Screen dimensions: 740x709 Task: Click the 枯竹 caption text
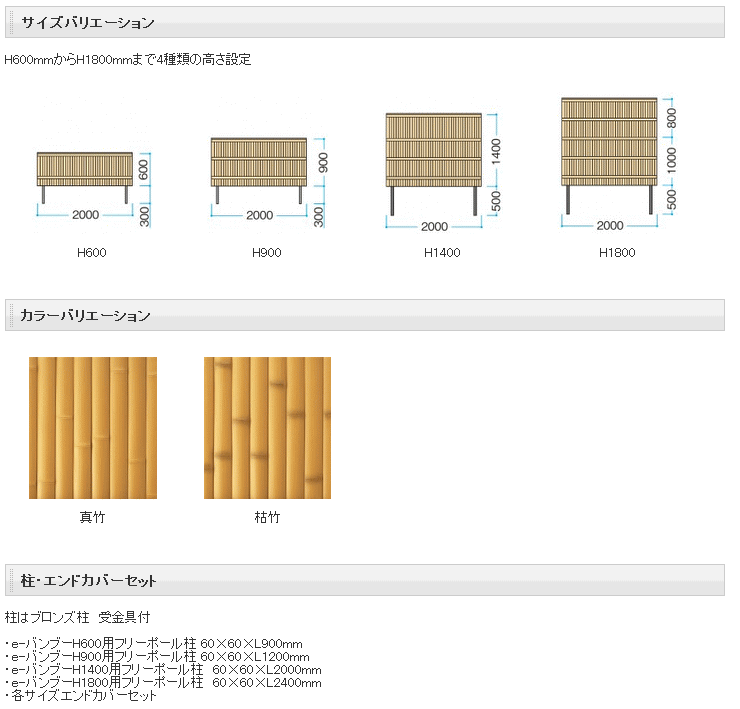pos(267,517)
